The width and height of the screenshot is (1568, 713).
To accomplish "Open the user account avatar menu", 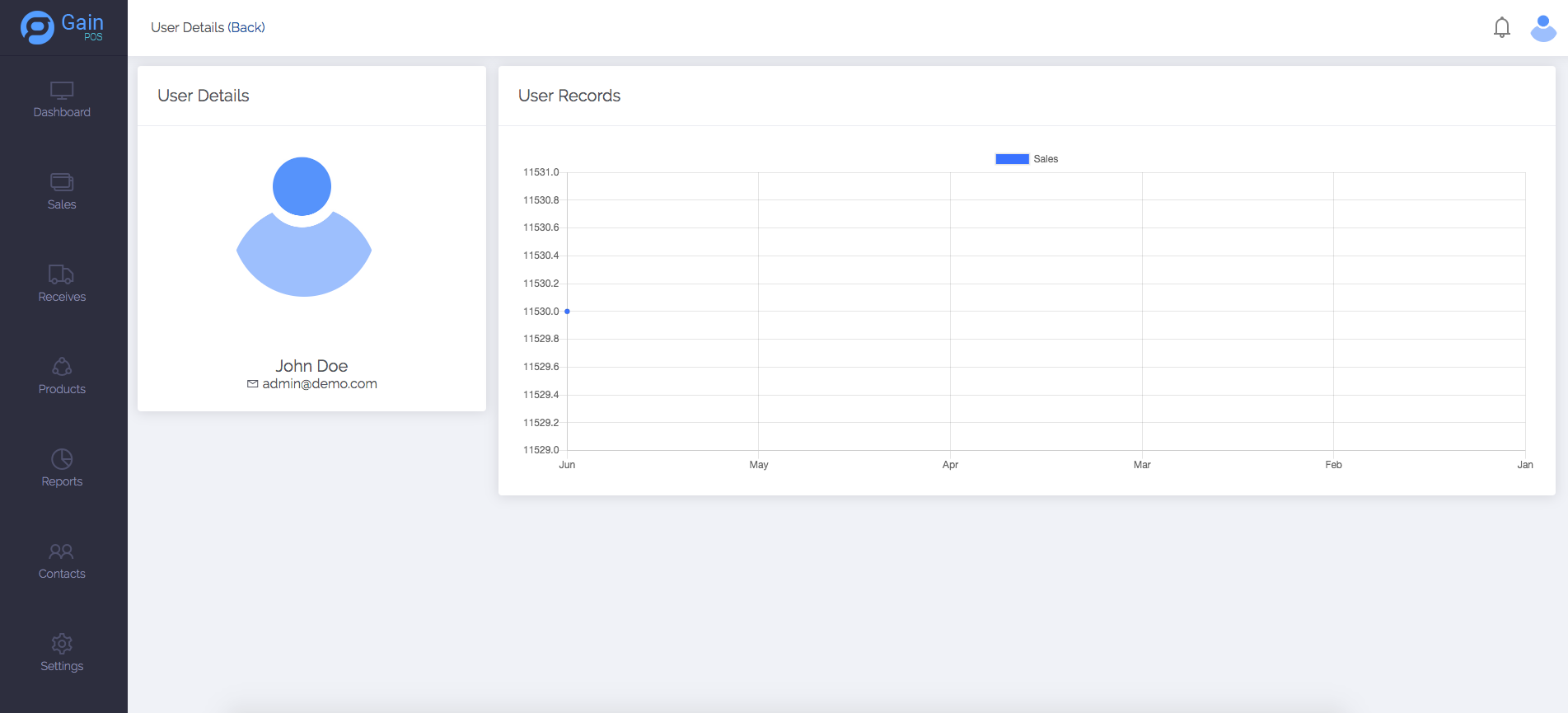I will (1542, 28).
